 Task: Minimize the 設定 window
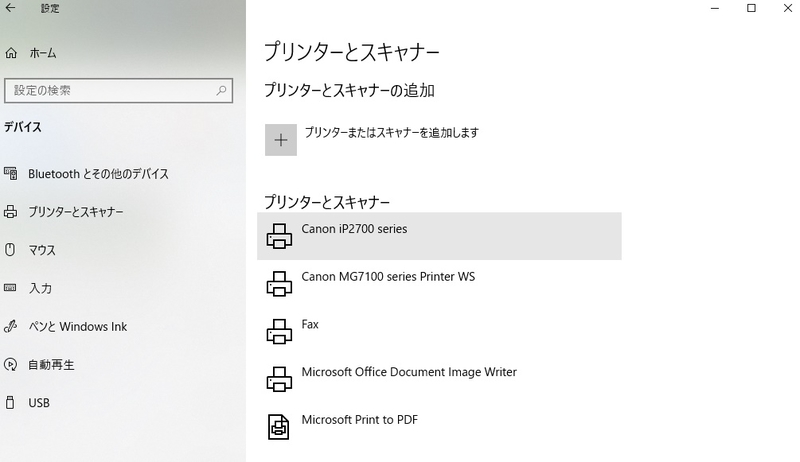click(x=715, y=8)
